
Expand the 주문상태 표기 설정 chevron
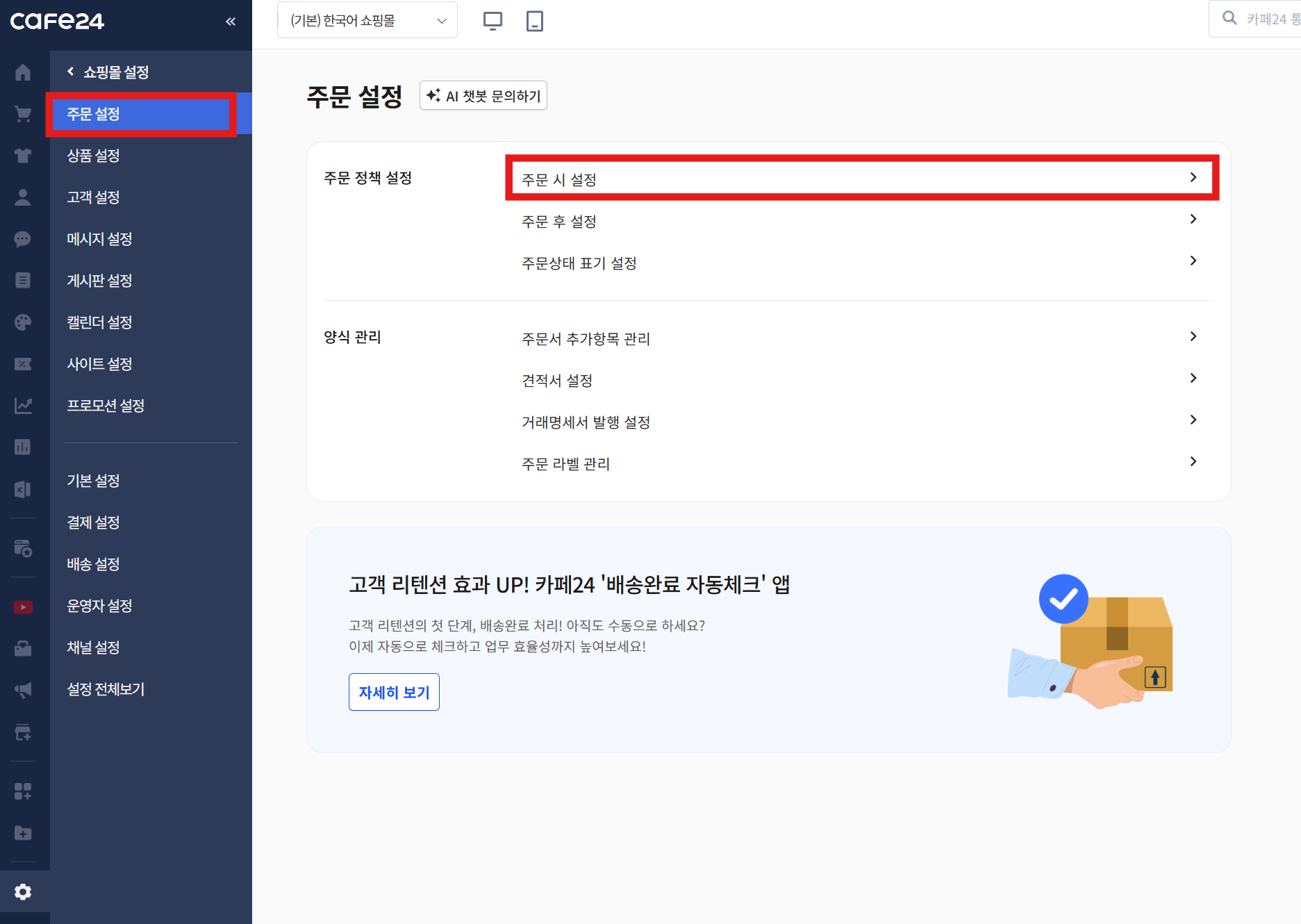1193,261
